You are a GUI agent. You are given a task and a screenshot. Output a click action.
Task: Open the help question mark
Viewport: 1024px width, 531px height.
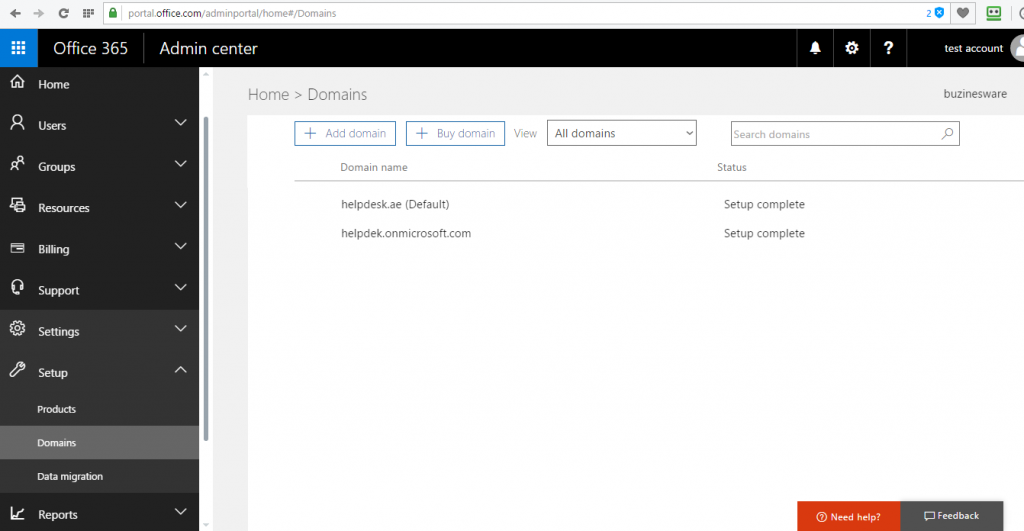click(888, 48)
